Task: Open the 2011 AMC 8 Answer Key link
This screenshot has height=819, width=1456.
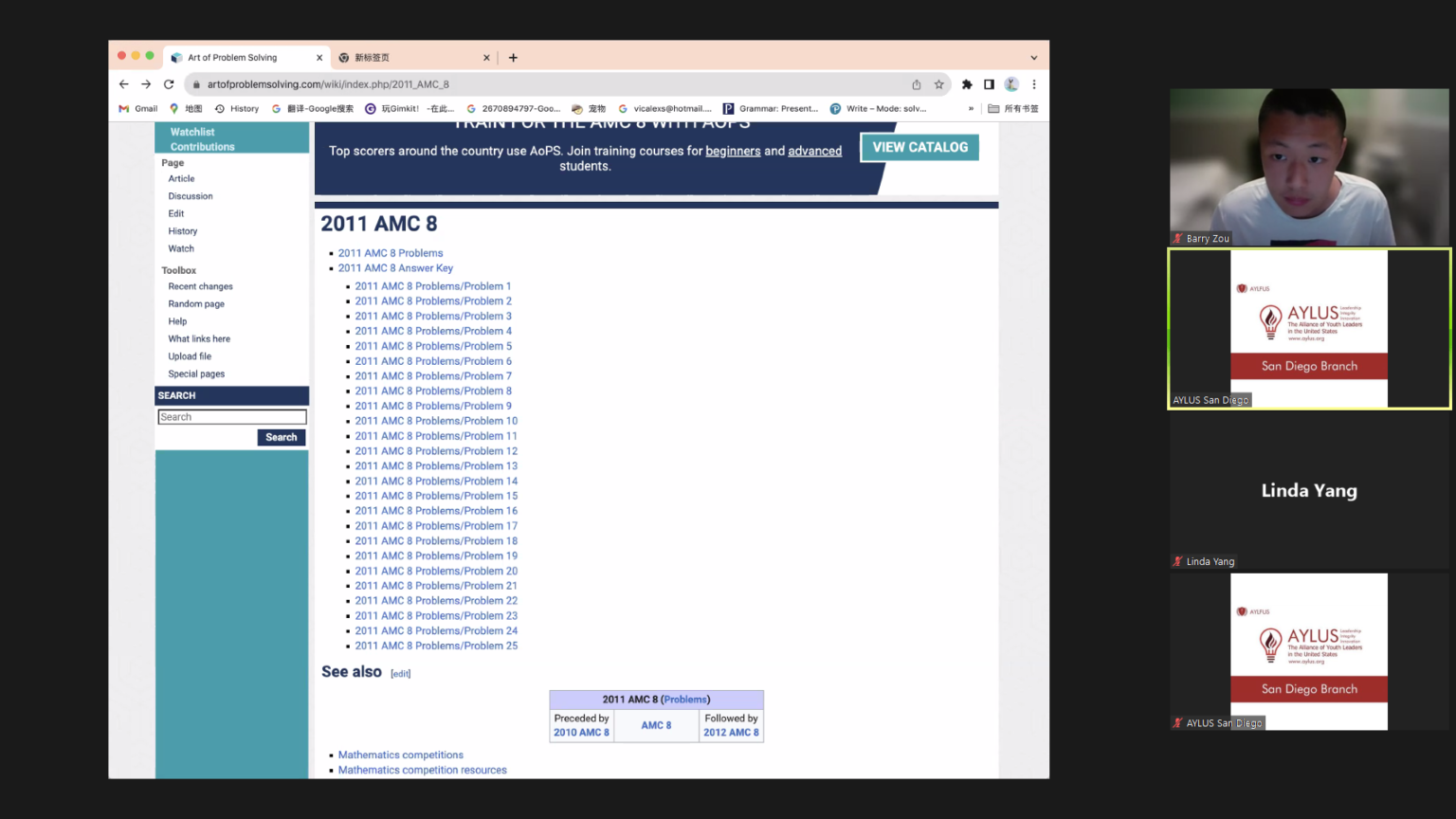Action: (395, 268)
